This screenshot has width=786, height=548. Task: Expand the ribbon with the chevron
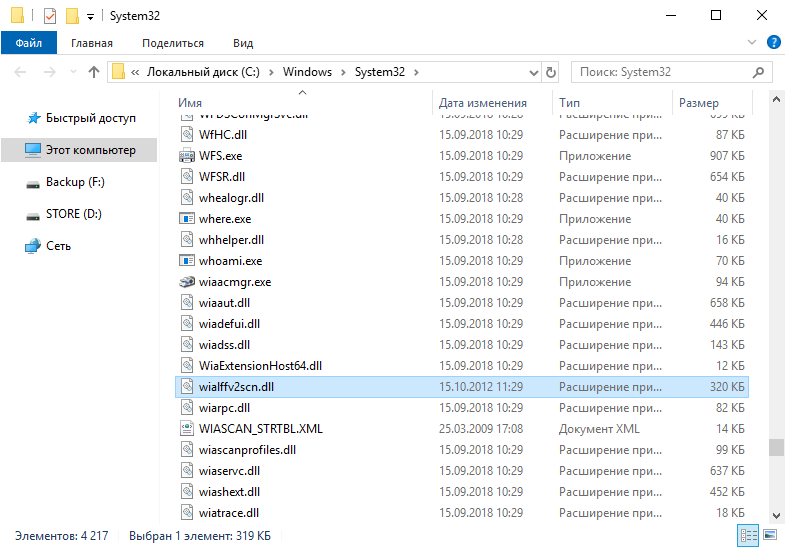751,42
